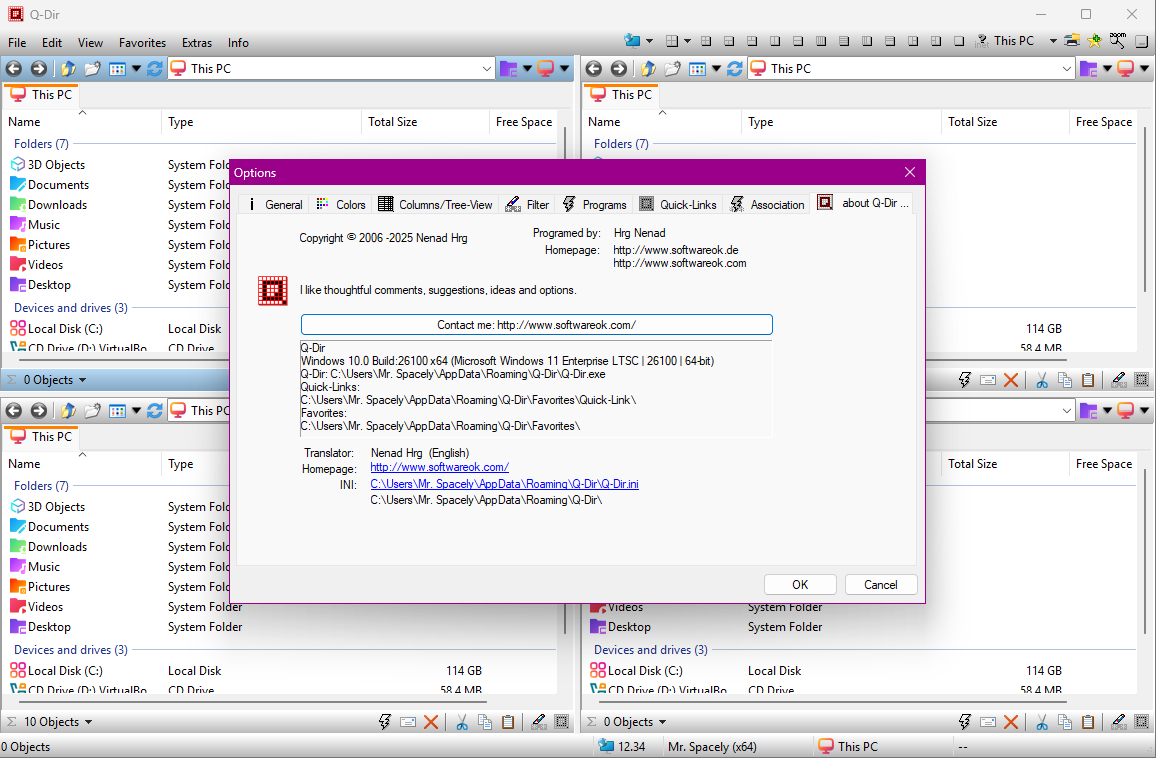Open the view-mode dropdown arrow in top-left pane

[x=136, y=69]
